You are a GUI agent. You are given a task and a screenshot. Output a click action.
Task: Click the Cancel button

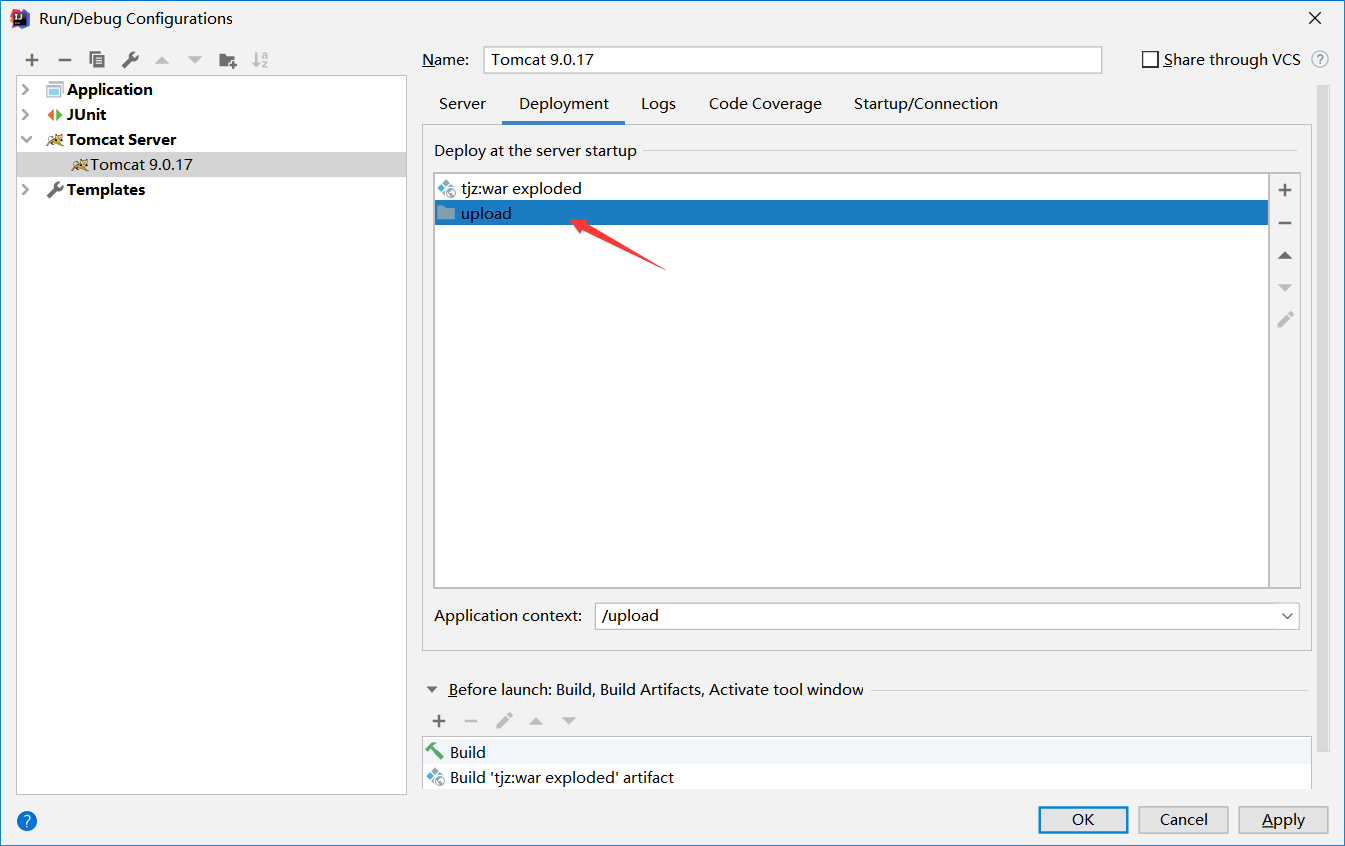coord(1184,820)
